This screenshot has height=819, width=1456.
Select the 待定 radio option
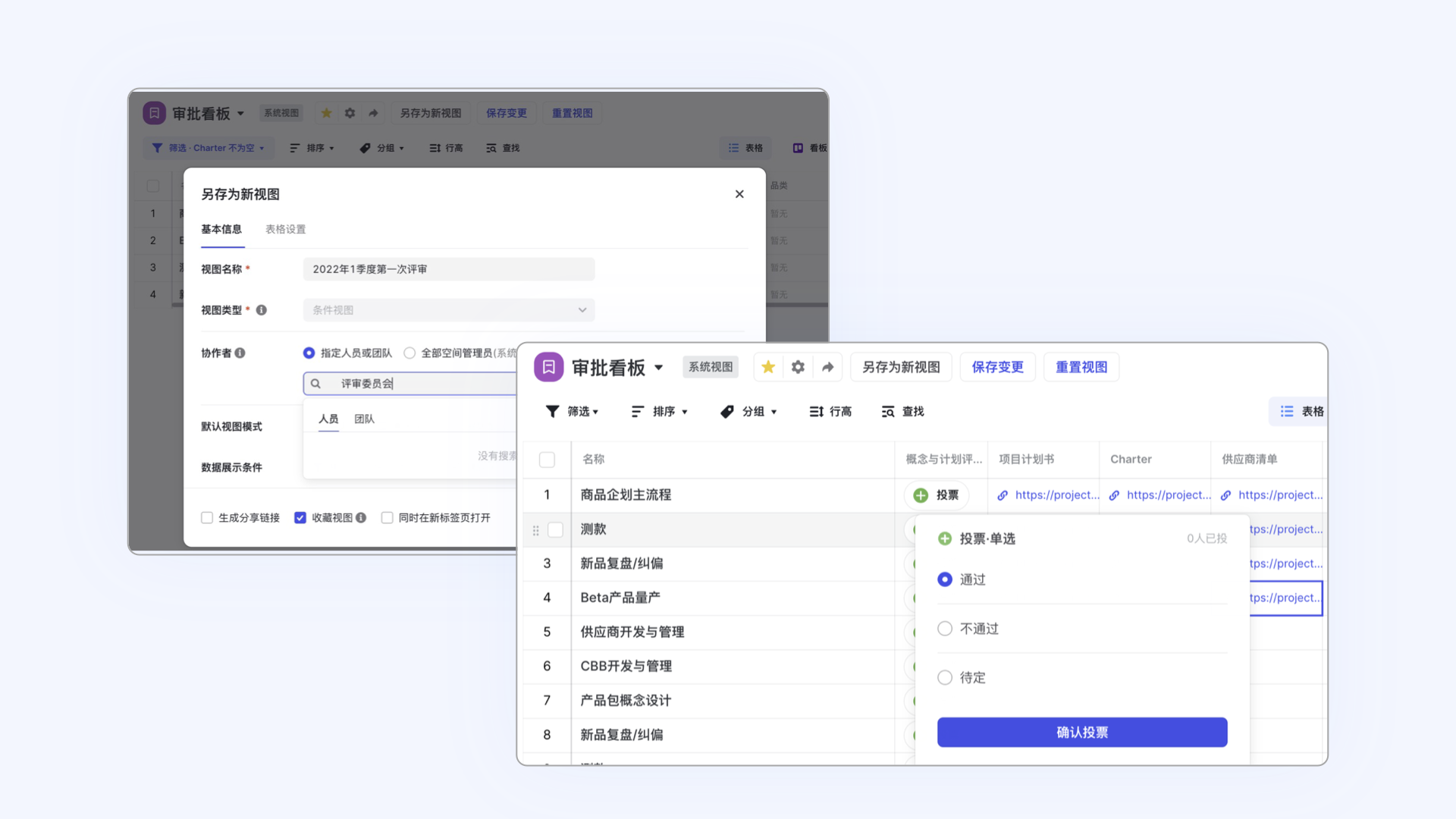tap(945, 677)
